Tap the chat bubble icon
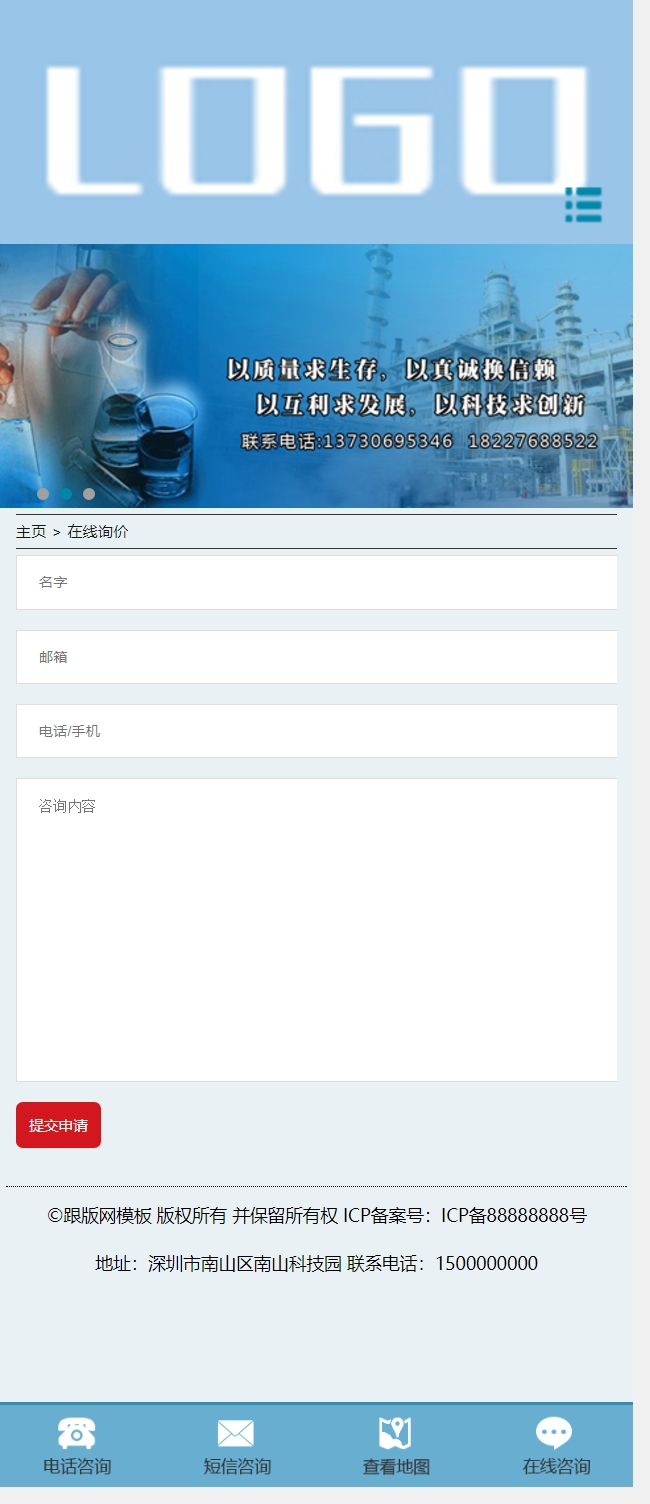Viewport: 650px width, 1504px height. pyautogui.click(x=554, y=1434)
